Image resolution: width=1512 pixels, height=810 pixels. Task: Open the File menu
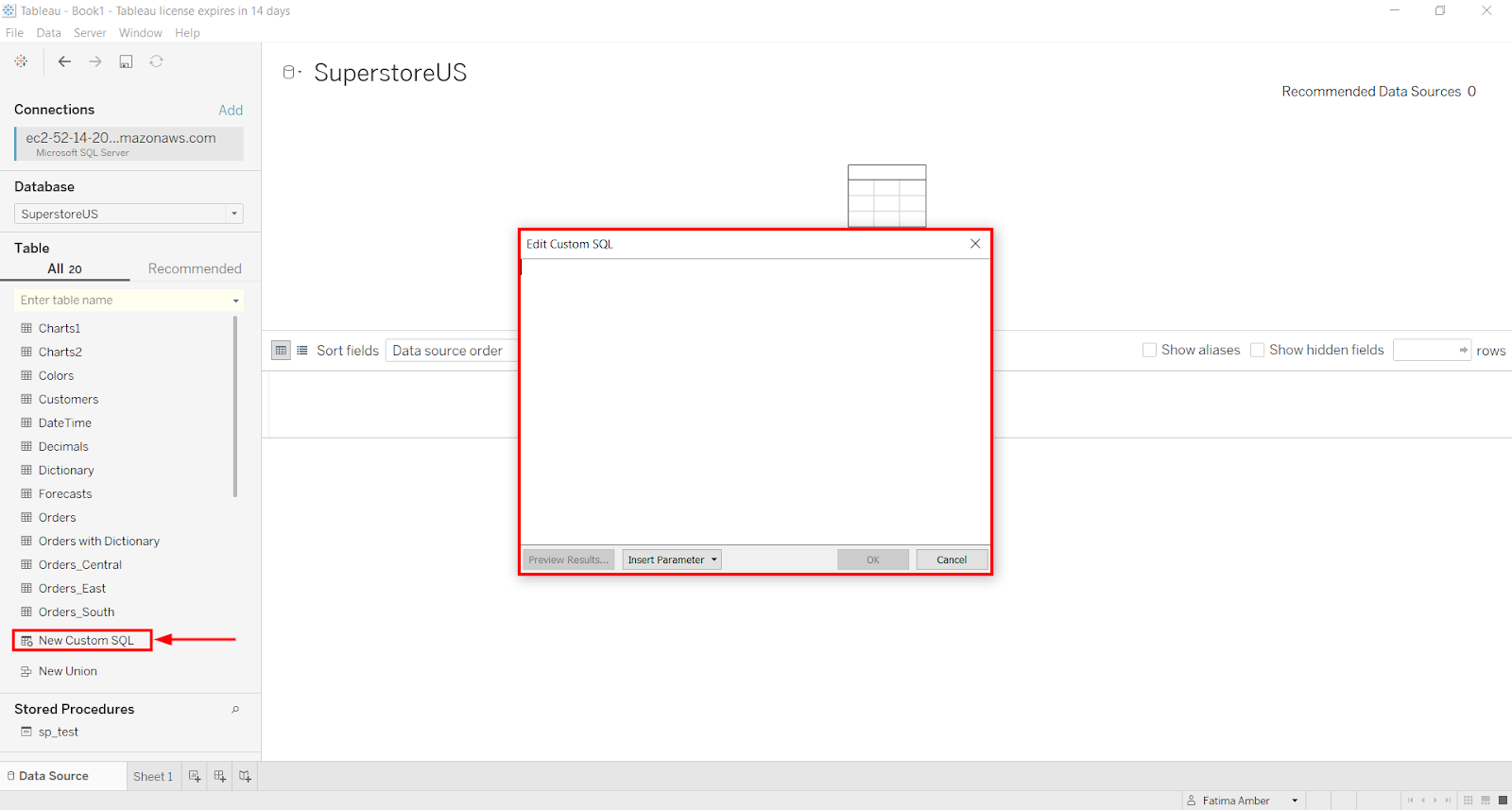click(x=14, y=32)
